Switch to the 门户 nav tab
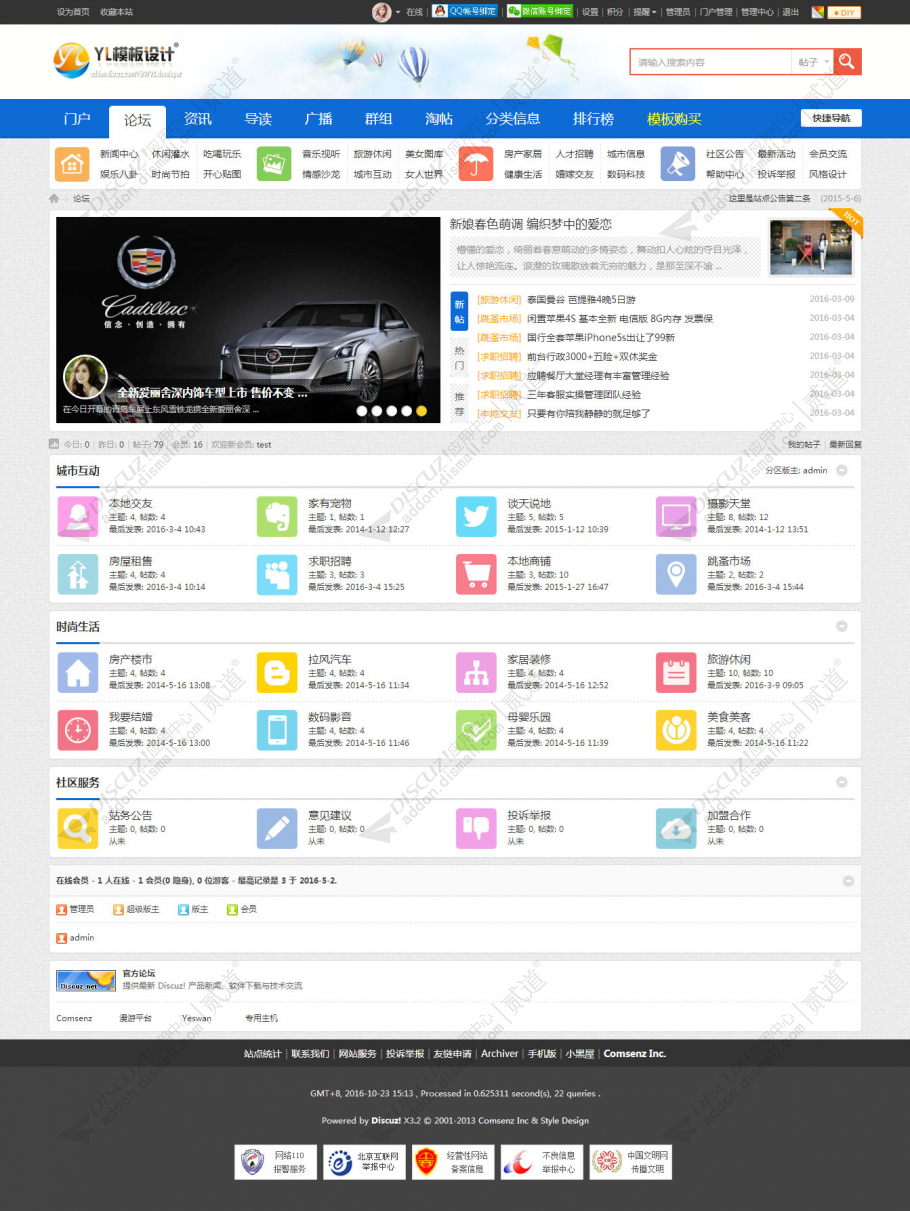Viewport: 910px width, 1211px height. click(77, 119)
